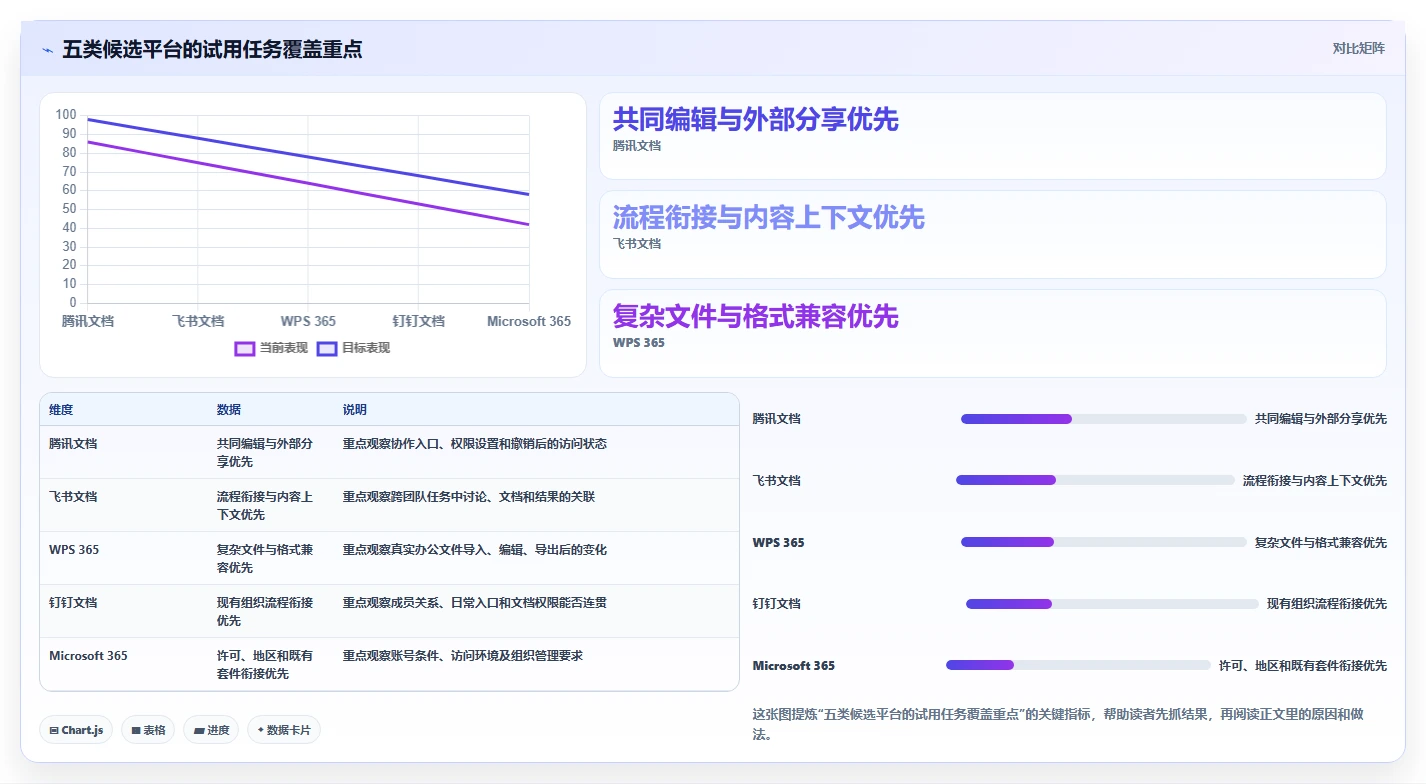Click the card titled 流程衔接与内容上下文优先
Viewport: 1426px width, 784px height.
(992, 234)
